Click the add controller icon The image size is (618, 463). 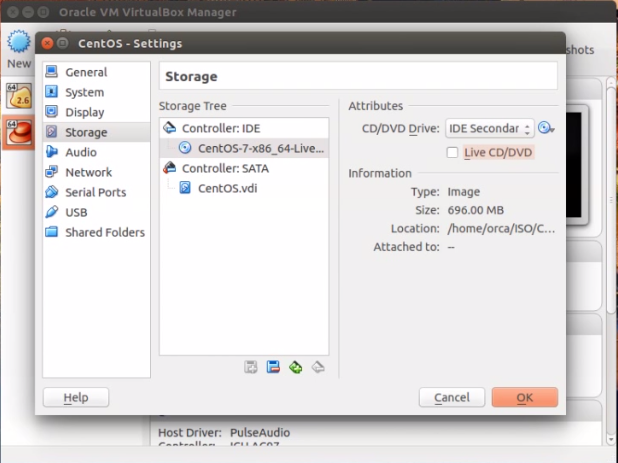(x=296, y=367)
